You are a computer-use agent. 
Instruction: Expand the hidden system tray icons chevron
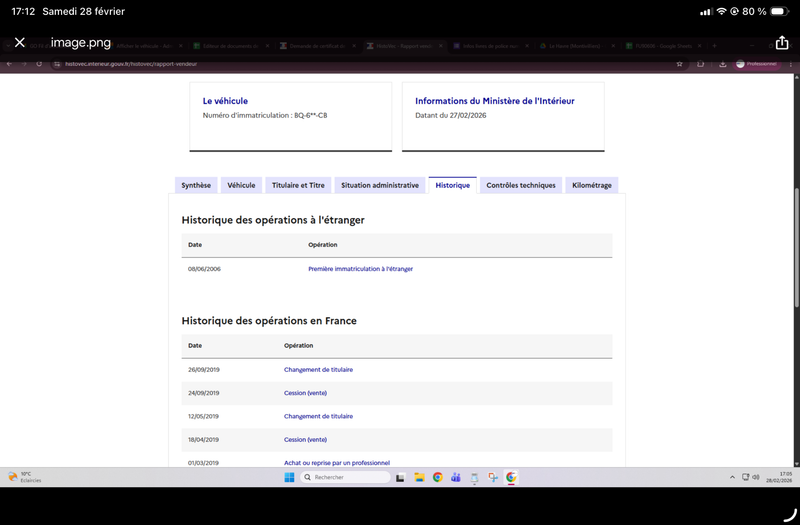tap(733, 476)
